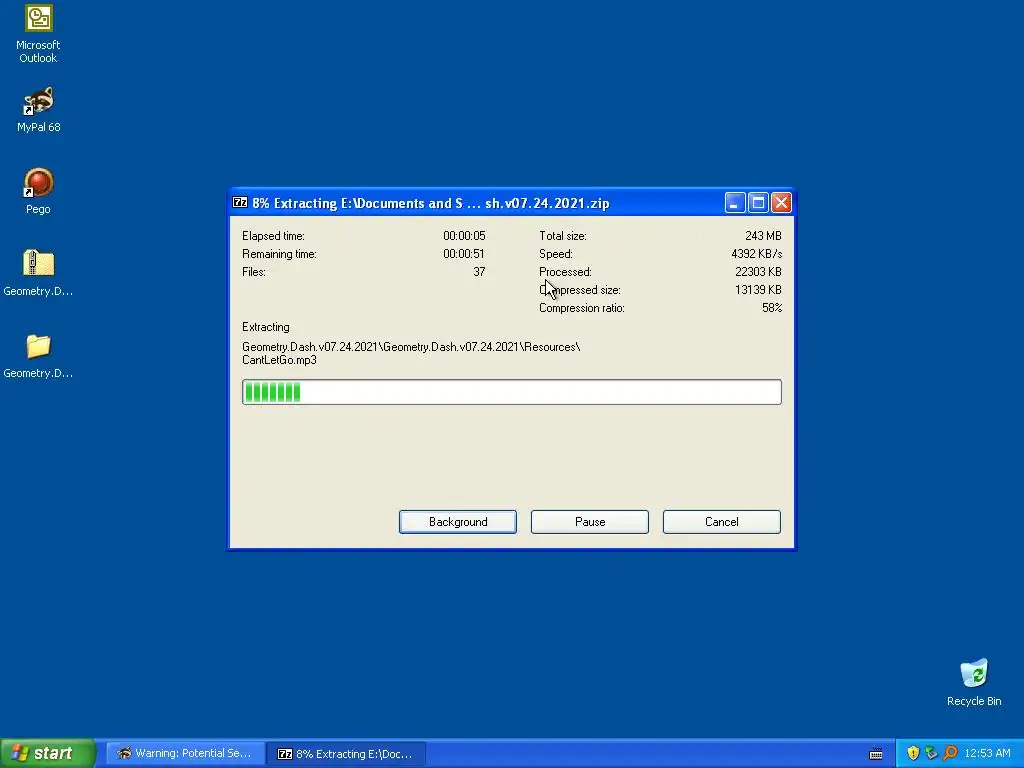The width and height of the screenshot is (1024, 768).
Task: Switch to '8% Extracting' taskbar item
Action: [x=346, y=754]
